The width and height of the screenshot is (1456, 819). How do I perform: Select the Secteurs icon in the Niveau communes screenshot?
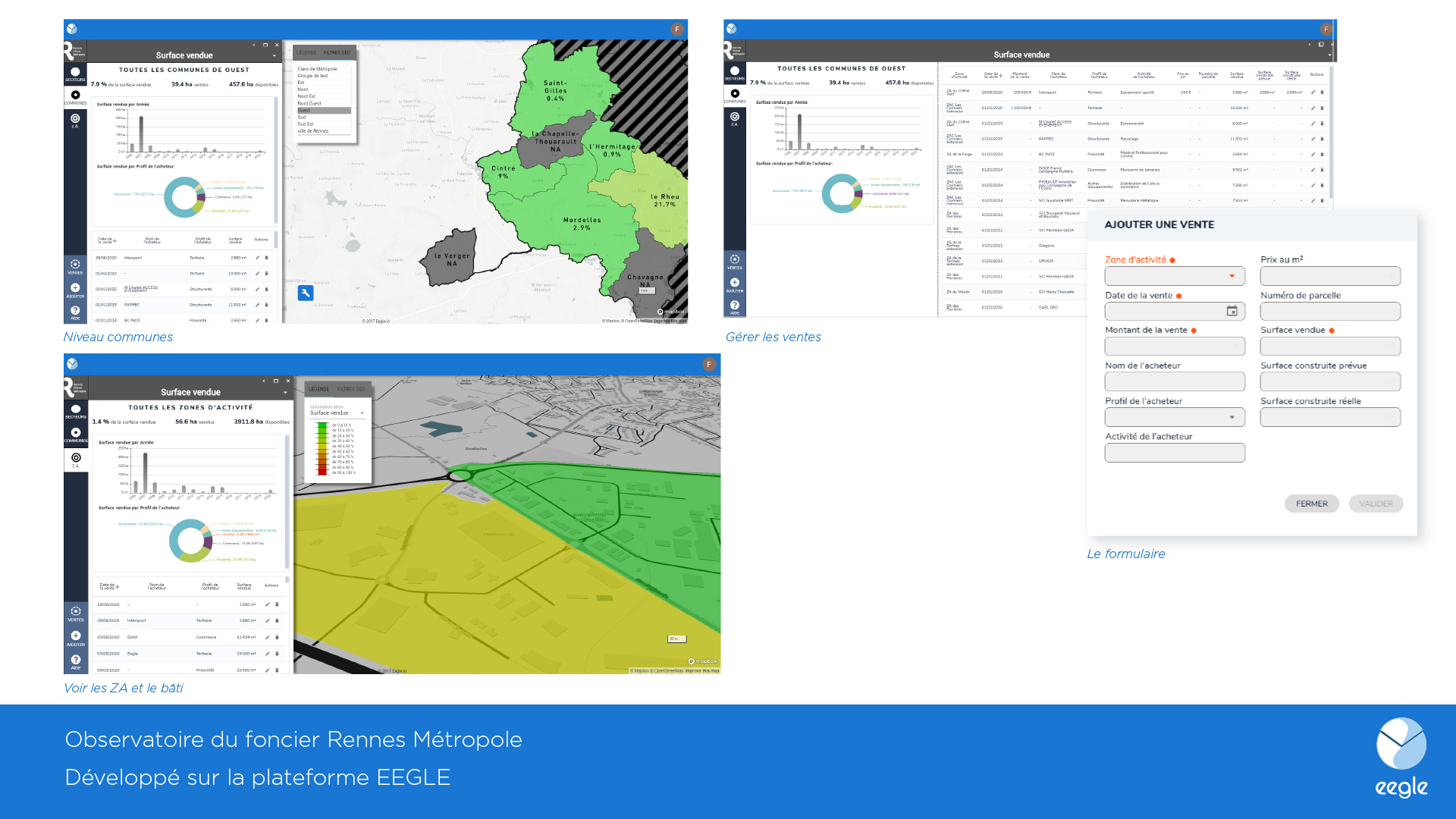click(x=75, y=74)
